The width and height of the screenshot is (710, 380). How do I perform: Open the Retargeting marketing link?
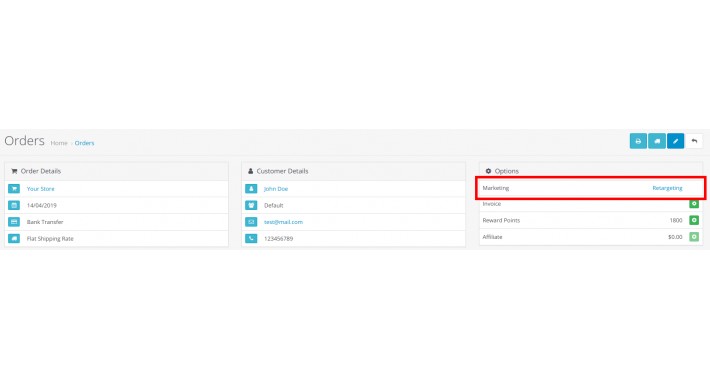[x=667, y=188]
